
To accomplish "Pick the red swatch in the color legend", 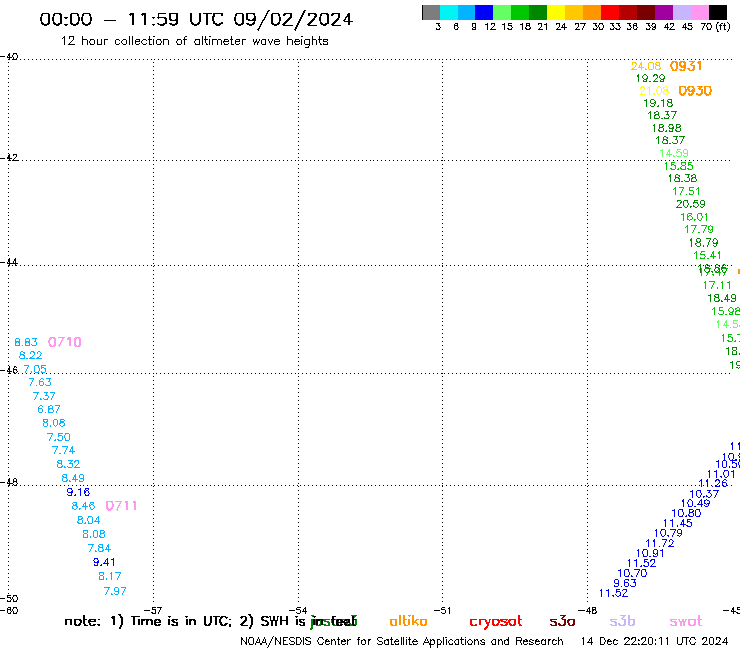I will pyautogui.click(x=609, y=12).
